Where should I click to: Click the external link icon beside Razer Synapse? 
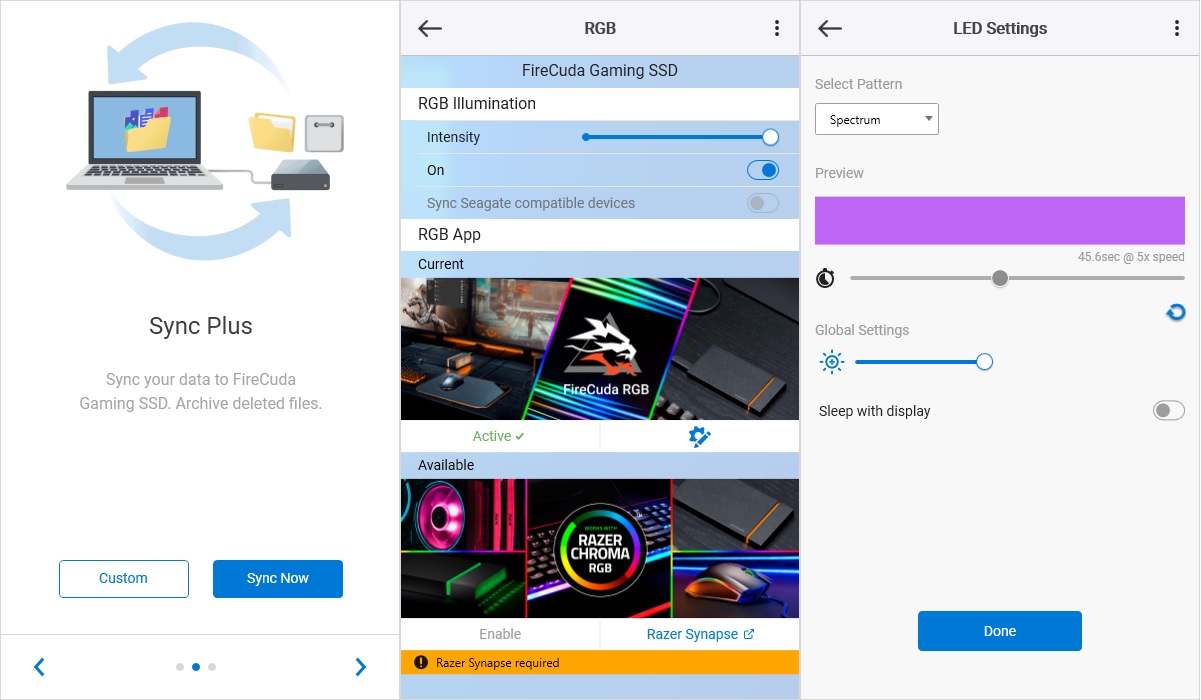[x=749, y=634]
